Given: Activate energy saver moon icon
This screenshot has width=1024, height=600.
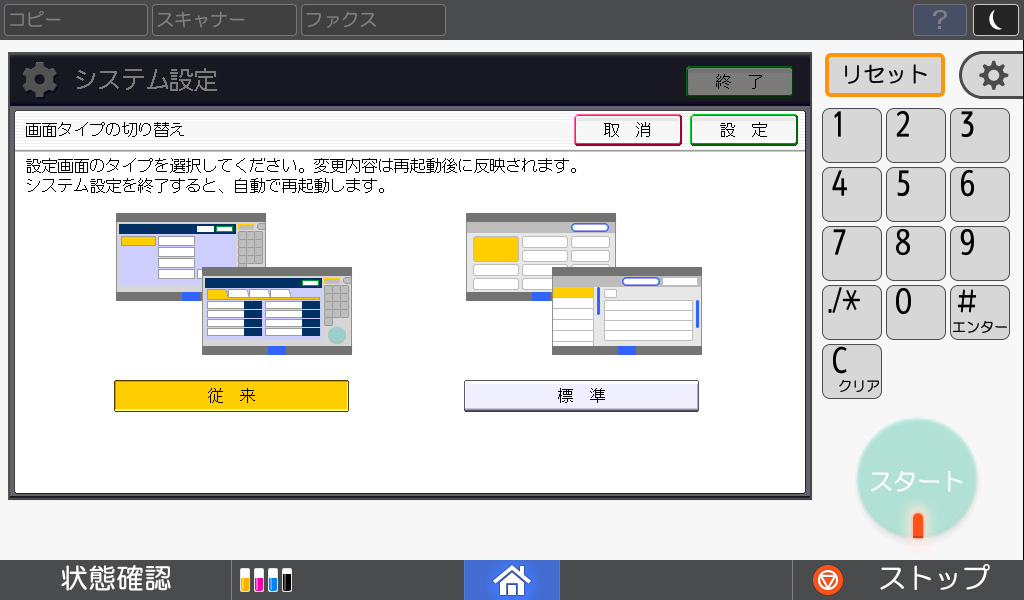Looking at the screenshot, I should click(995, 20).
